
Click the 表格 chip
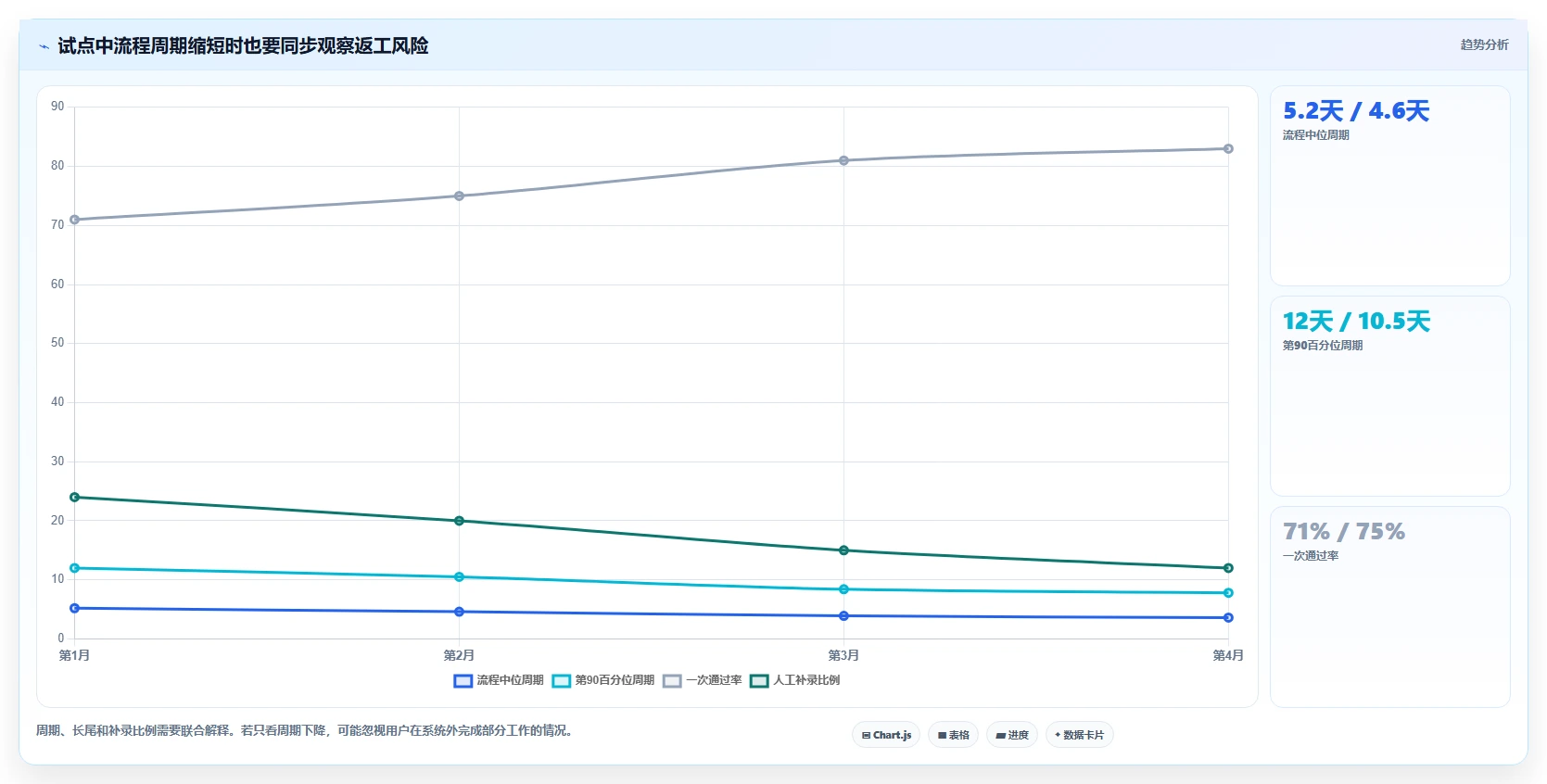[953, 735]
